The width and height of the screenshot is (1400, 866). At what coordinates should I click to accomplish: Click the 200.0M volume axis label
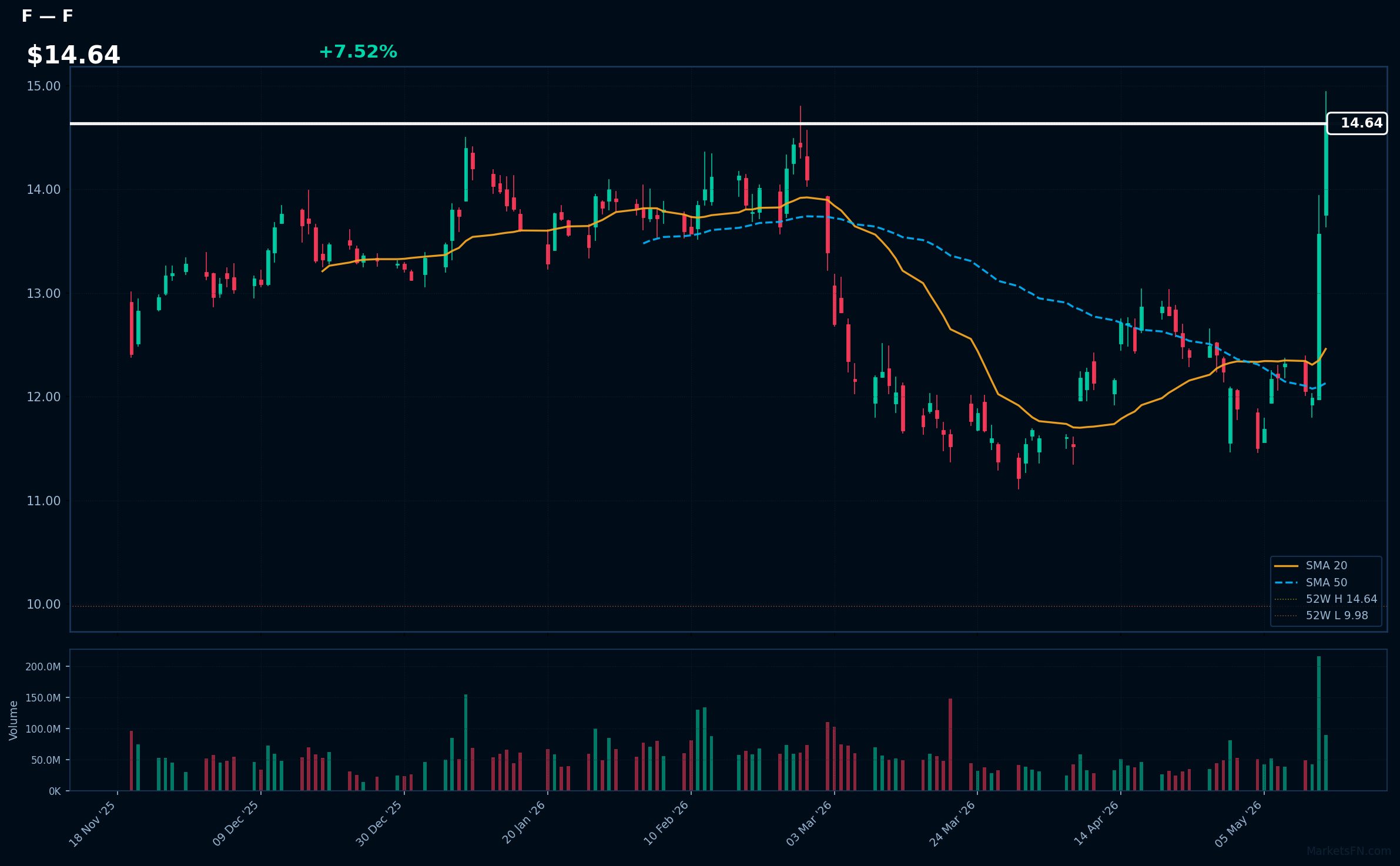tap(43, 667)
